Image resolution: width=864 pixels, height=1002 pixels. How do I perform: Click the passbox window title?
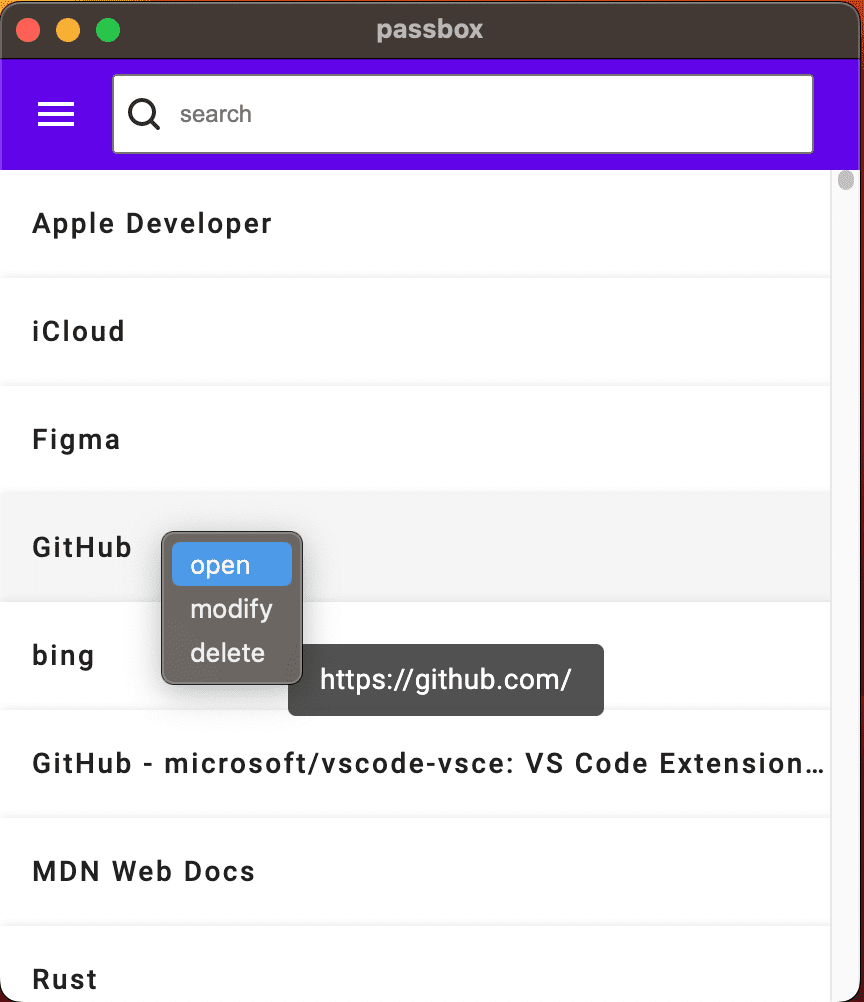click(429, 30)
